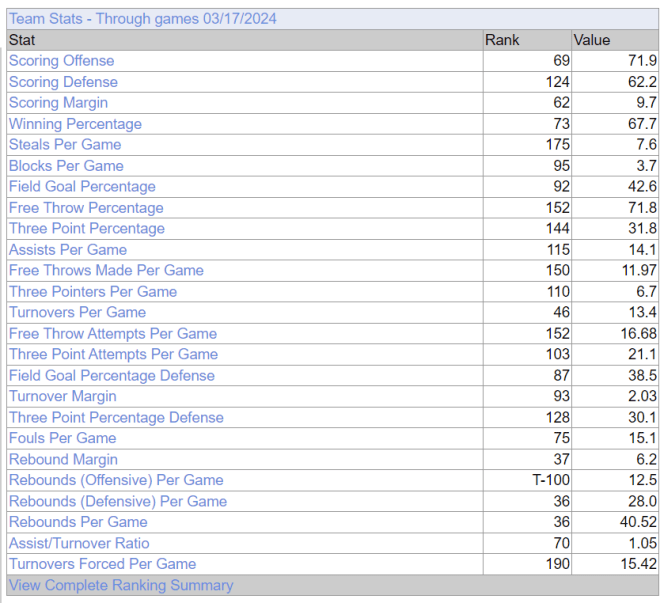
Task: Click the Fouls Per Game link
Action: point(63,438)
